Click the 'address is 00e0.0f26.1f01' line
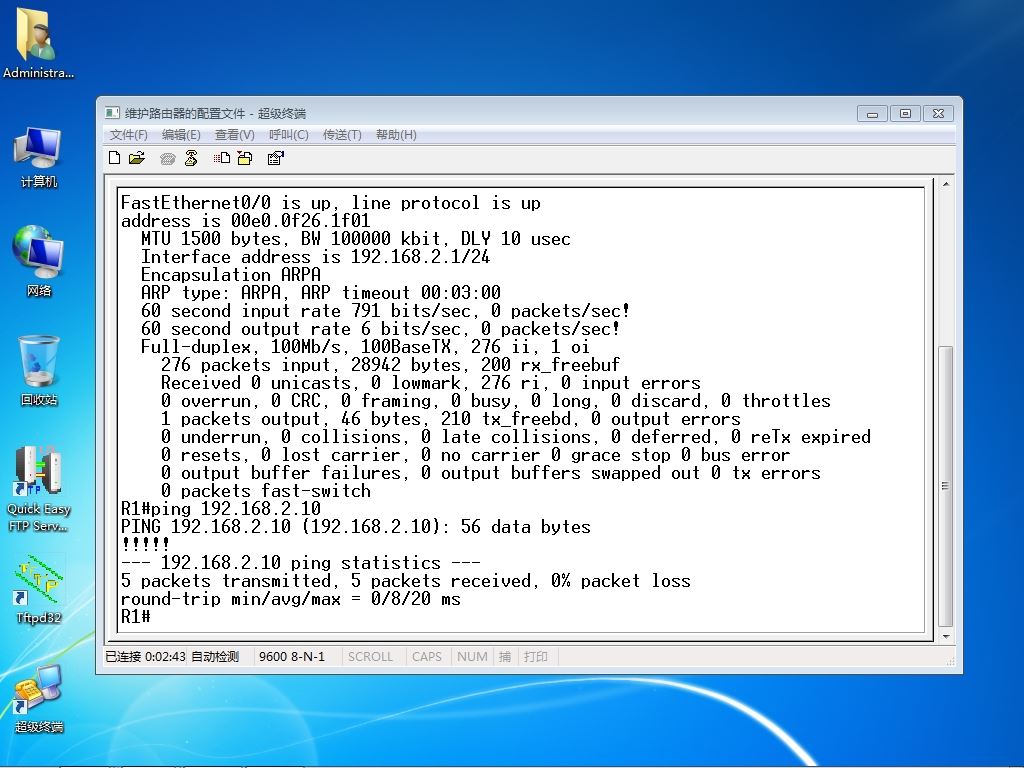This screenshot has width=1024, height=768. [x=246, y=221]
